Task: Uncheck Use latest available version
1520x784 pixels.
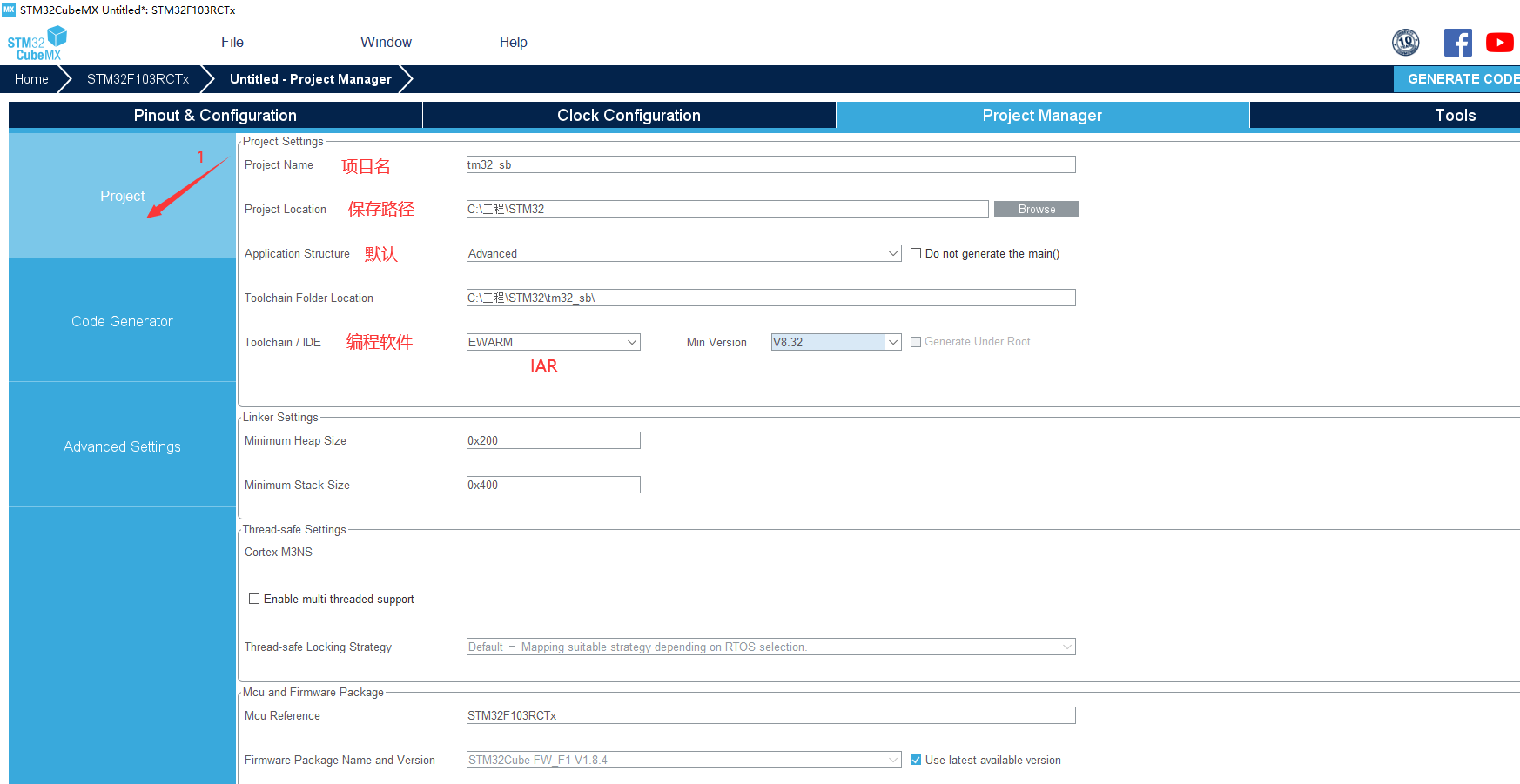Action: click(916, 760)
